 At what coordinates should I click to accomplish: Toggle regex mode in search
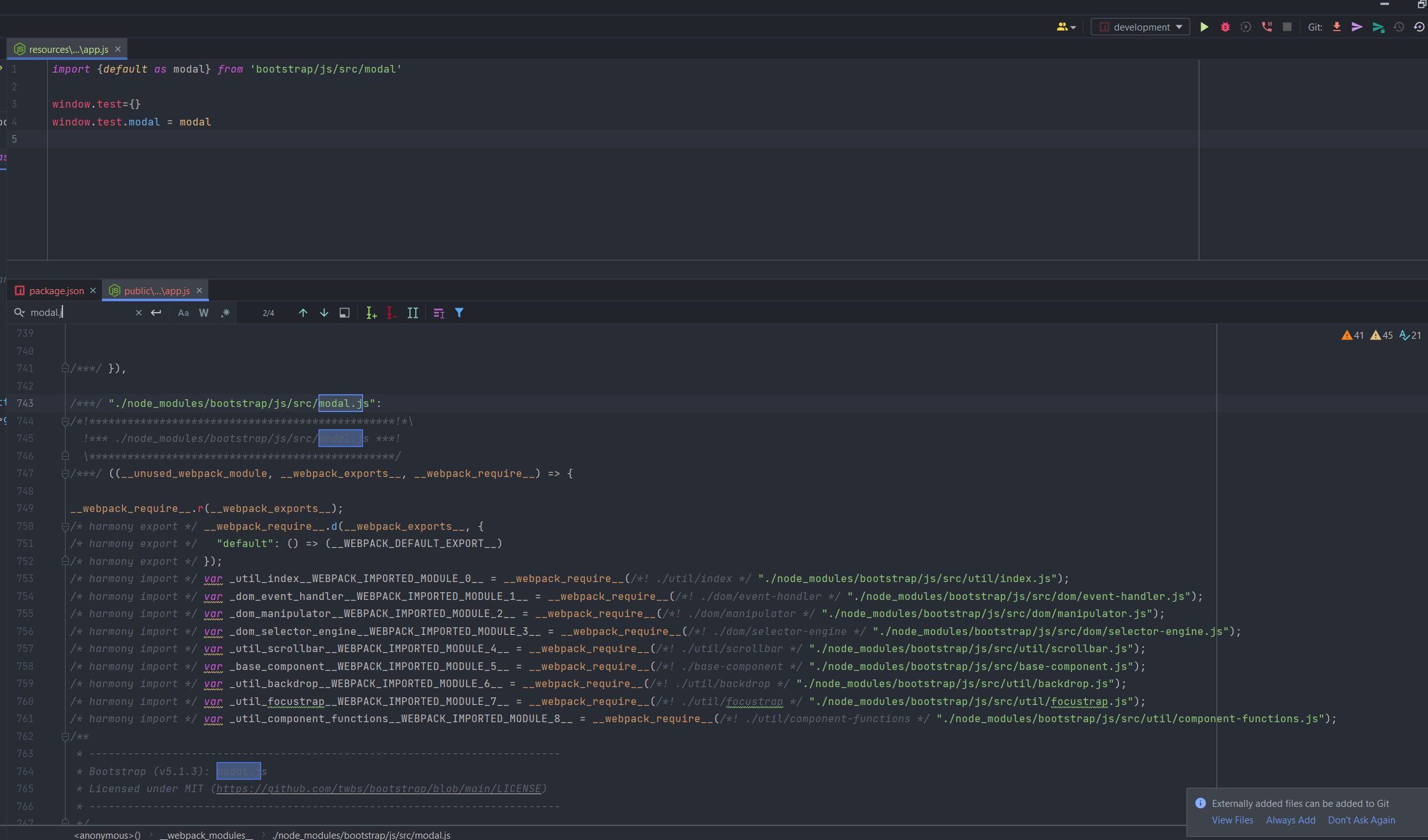[x=225, y=313]
